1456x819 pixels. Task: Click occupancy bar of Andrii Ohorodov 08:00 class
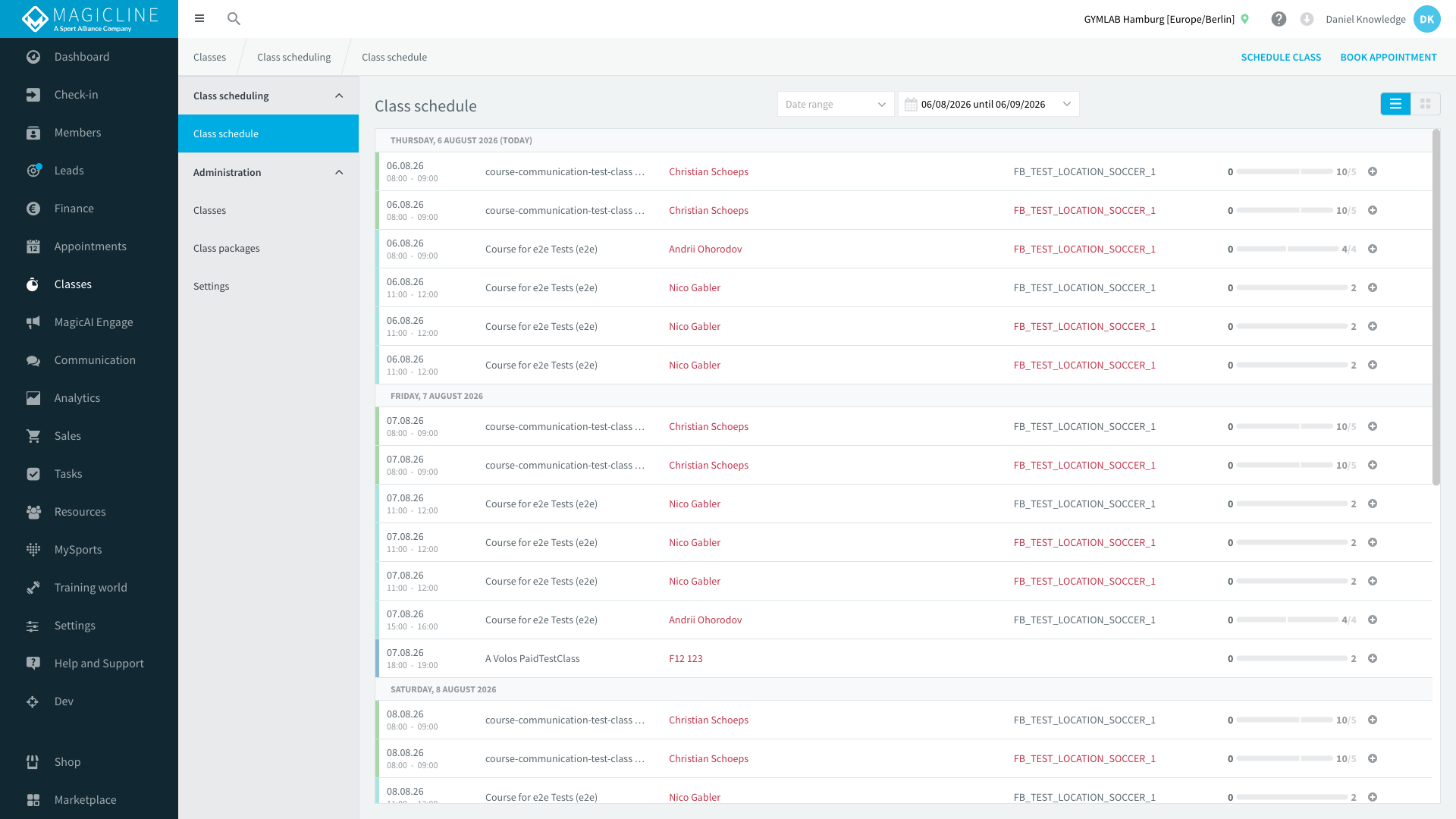[x=1288, y=249]
